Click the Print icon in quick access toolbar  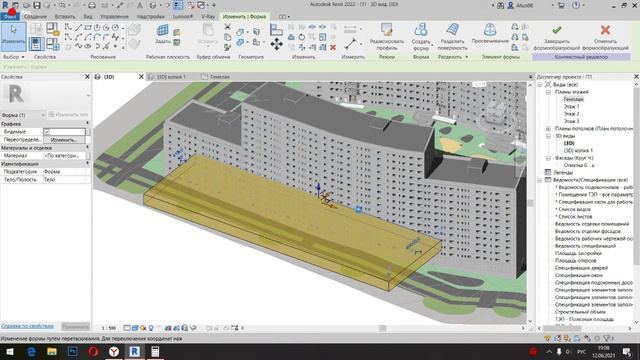coord(92,5)
